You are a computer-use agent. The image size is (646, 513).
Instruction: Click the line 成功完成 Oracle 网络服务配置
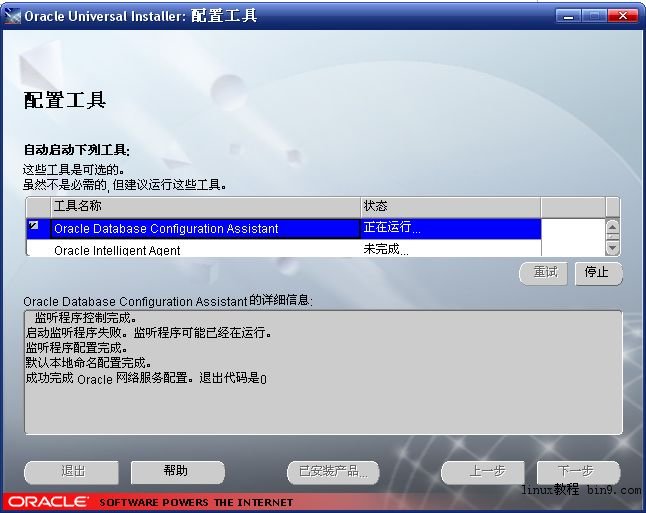(146, 378)
